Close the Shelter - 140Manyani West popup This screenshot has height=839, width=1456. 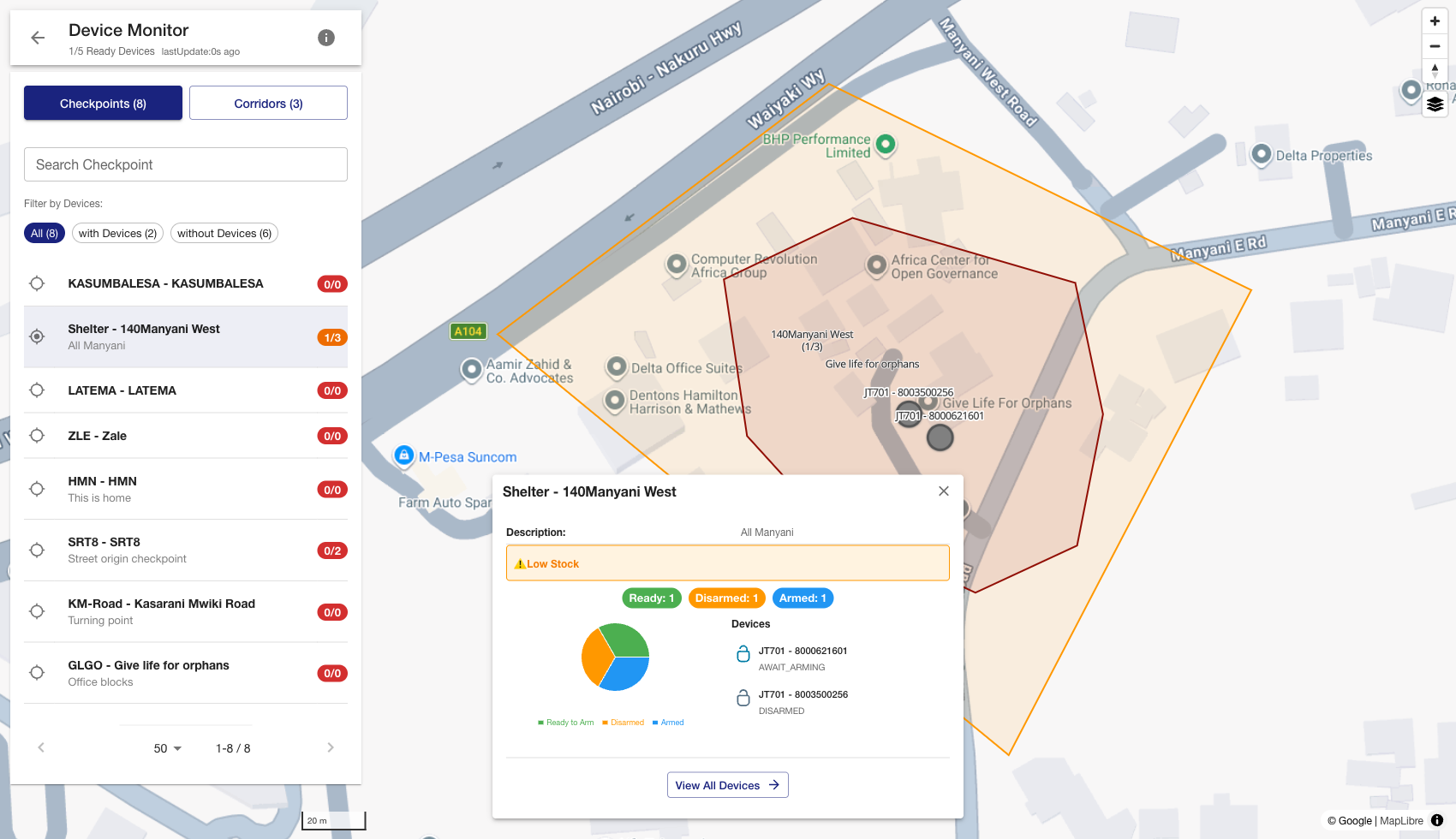point(944,491)
